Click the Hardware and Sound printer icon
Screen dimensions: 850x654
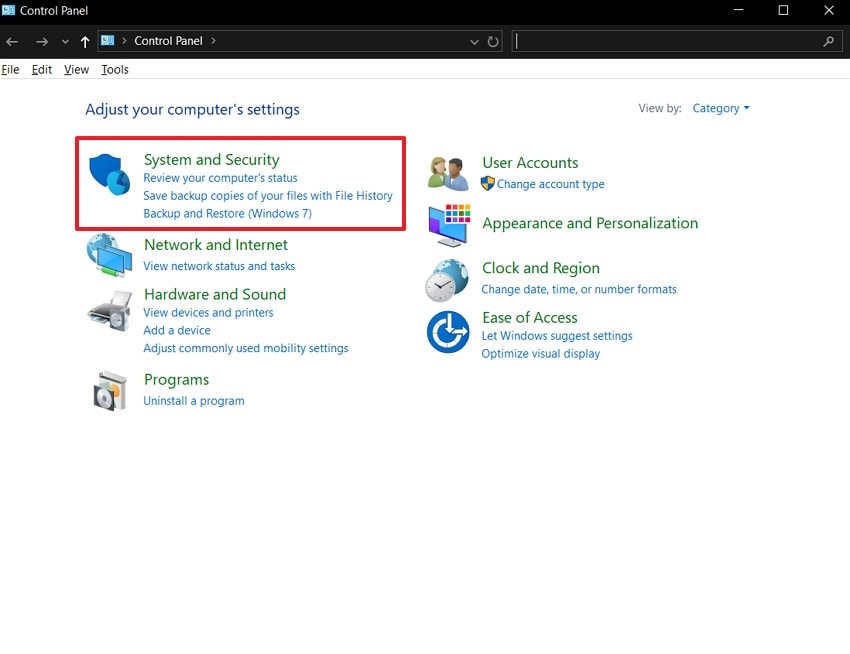point(109,310)
